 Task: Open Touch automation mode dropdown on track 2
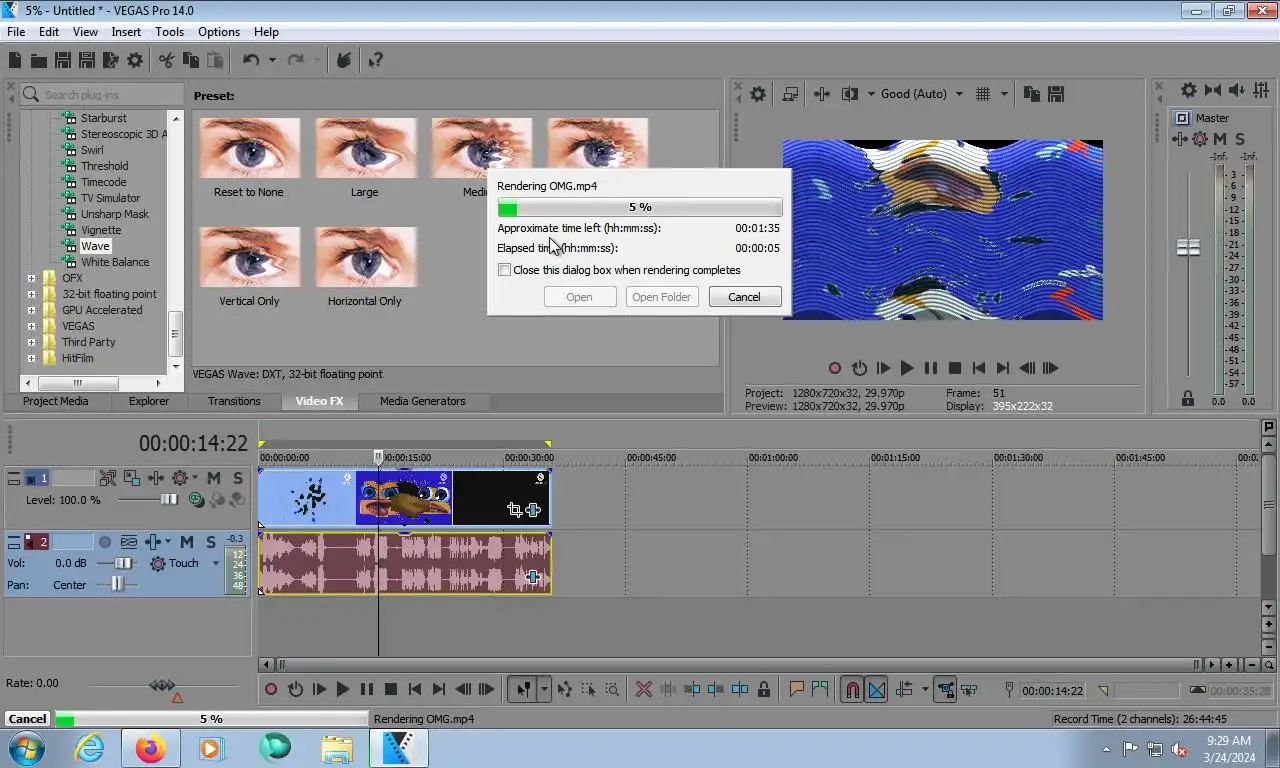pyautogui.click(x=215, y=564)
